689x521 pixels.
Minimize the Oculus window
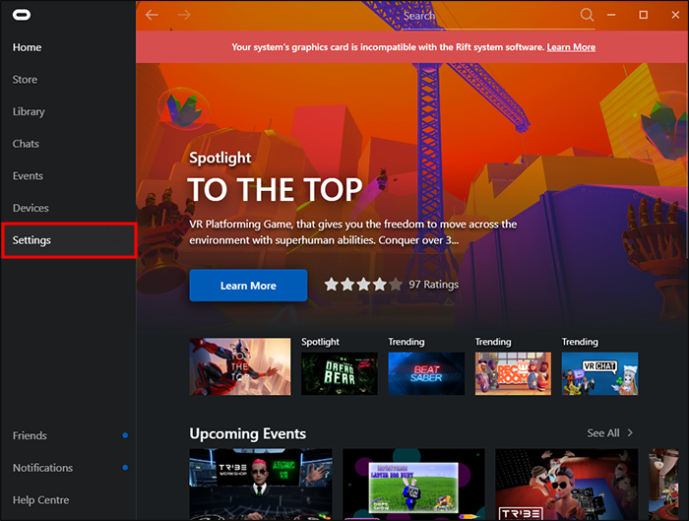(611, 15)
